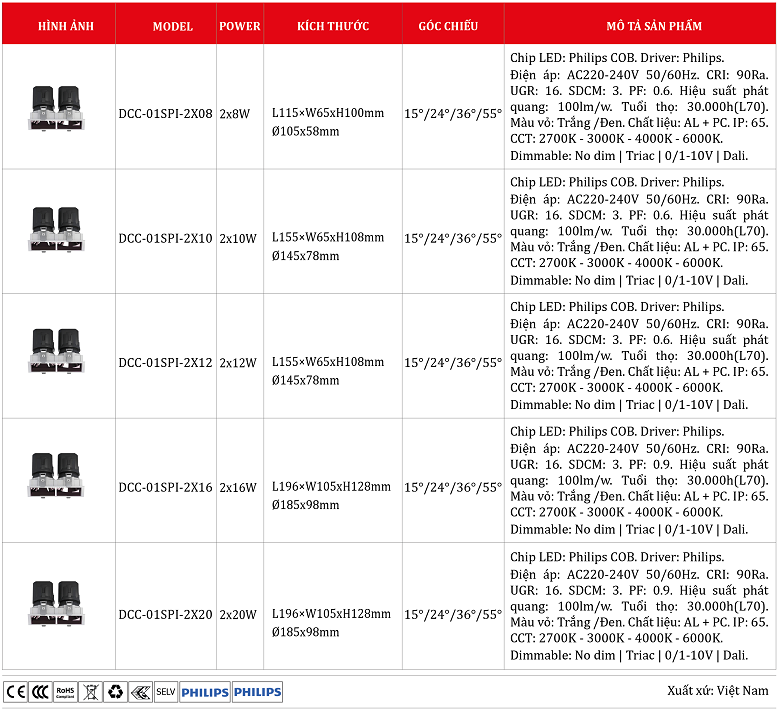Click the CCC certification icon

coord(40,692)
